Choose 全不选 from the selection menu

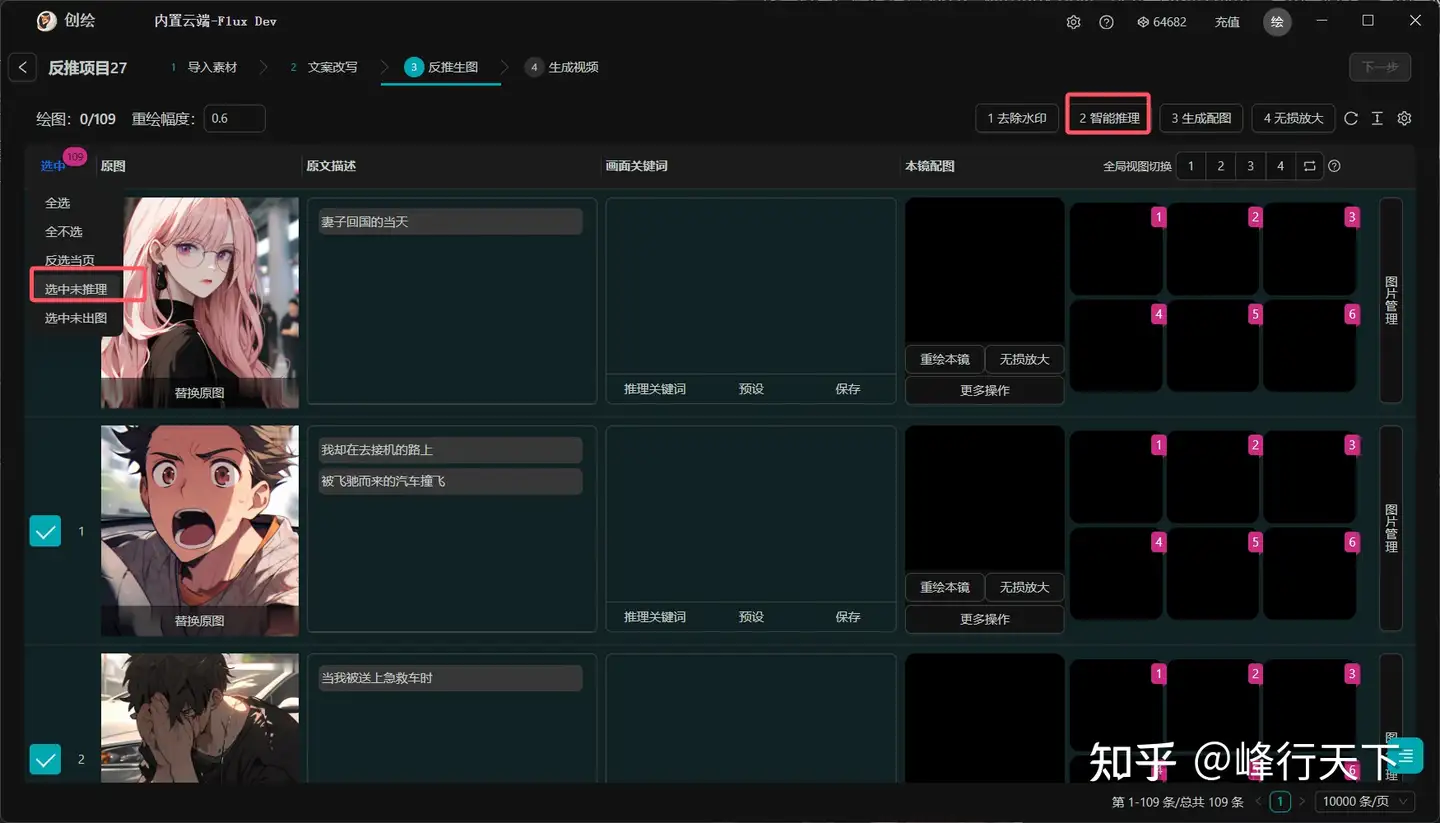coord(64,231)
